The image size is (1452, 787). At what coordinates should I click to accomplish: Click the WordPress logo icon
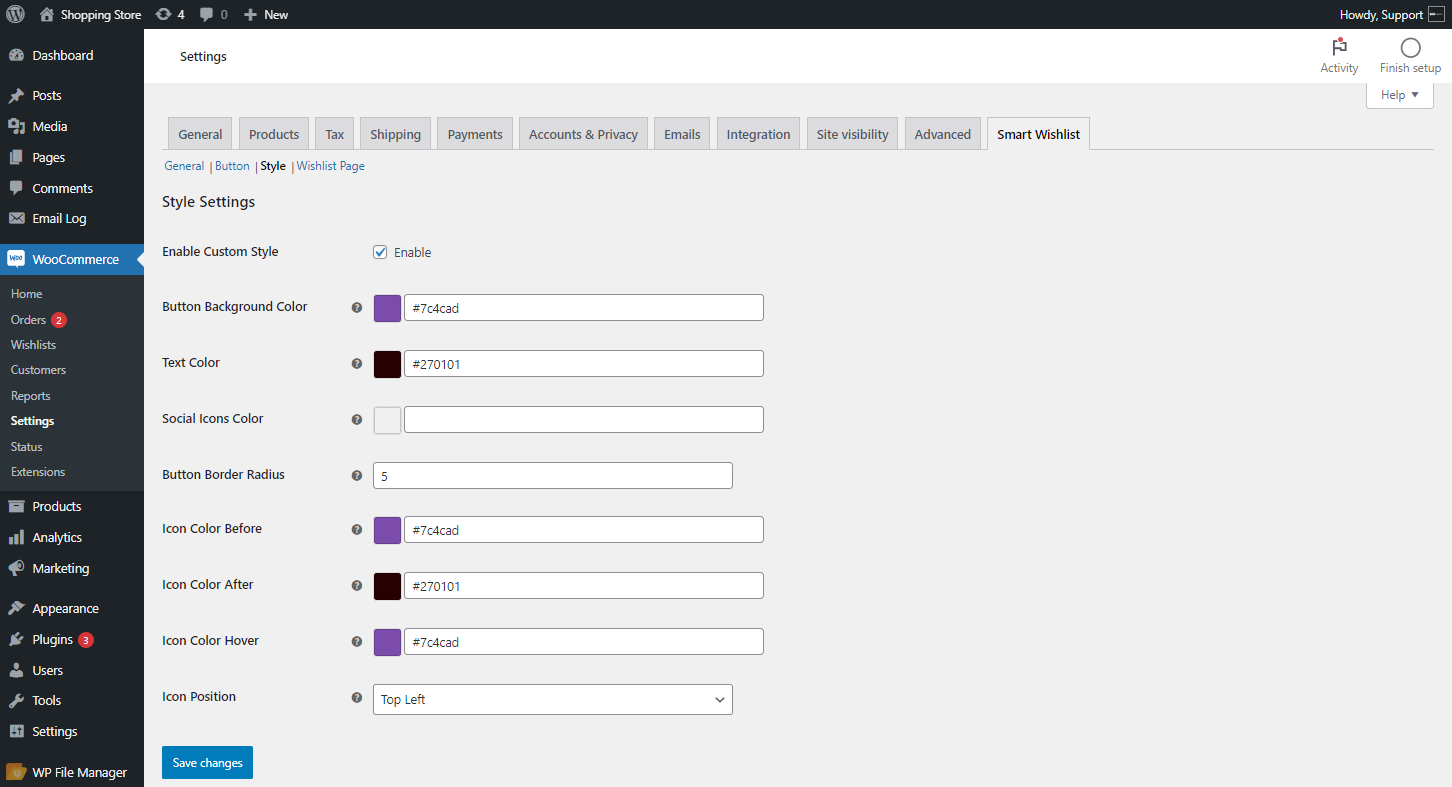pyautogui.click(x=16, y=15)
